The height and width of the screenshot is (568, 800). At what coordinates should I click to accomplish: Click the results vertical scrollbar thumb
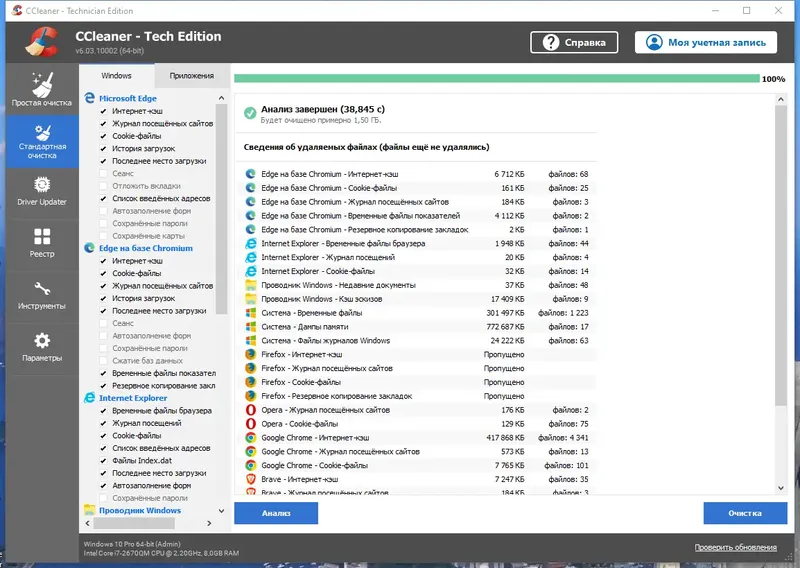point(781,256)
